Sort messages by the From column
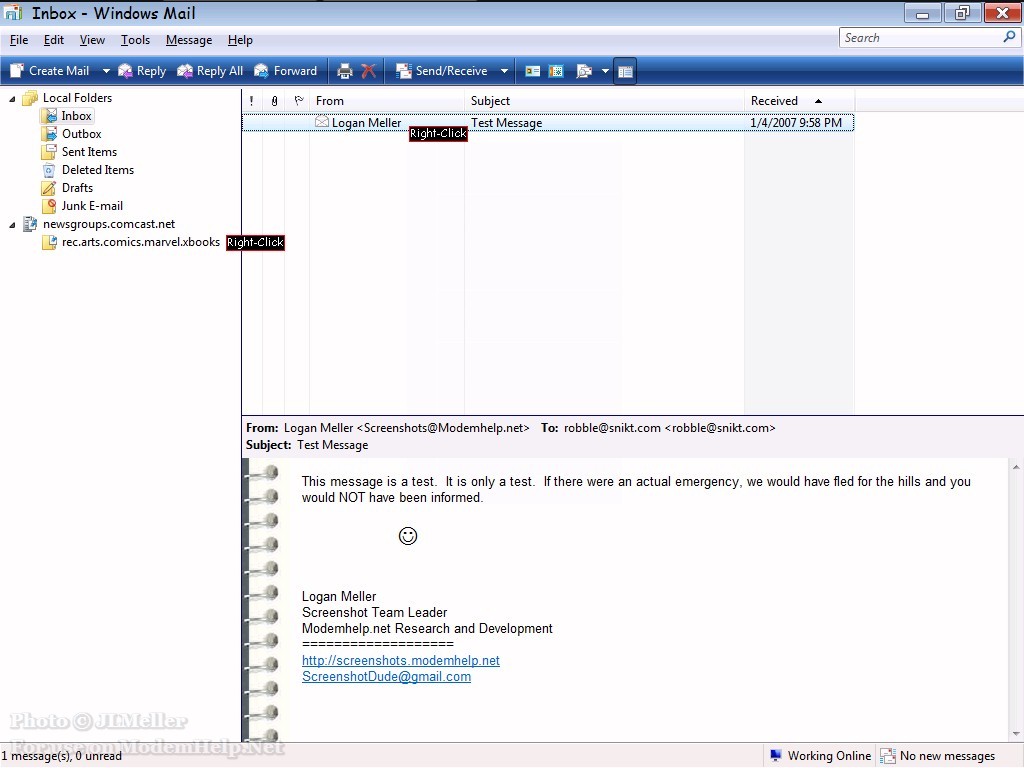The width and height of the screenshot is (1024, 768). [x=387, y=101]
